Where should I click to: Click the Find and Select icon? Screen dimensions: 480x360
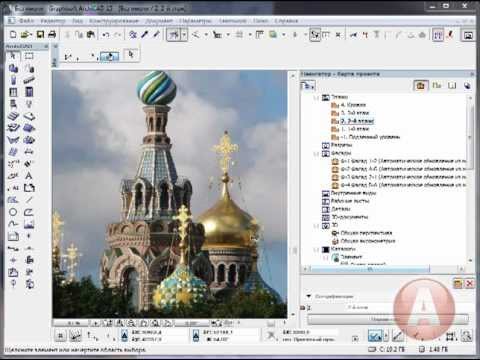133,34
